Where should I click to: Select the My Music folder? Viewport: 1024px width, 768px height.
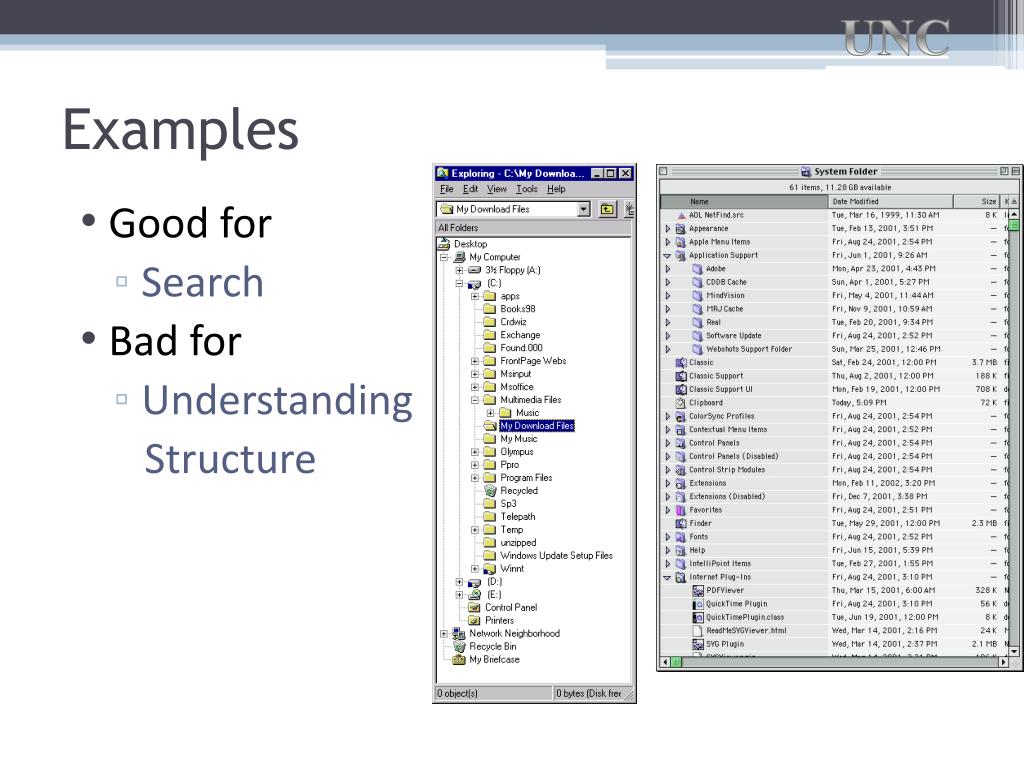point(519,439)
